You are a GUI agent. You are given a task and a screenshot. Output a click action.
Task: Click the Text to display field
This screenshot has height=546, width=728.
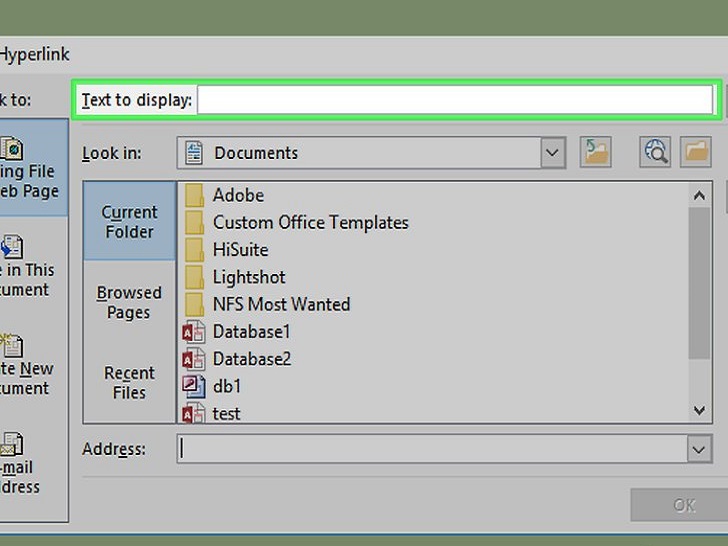tap(454, 100)
